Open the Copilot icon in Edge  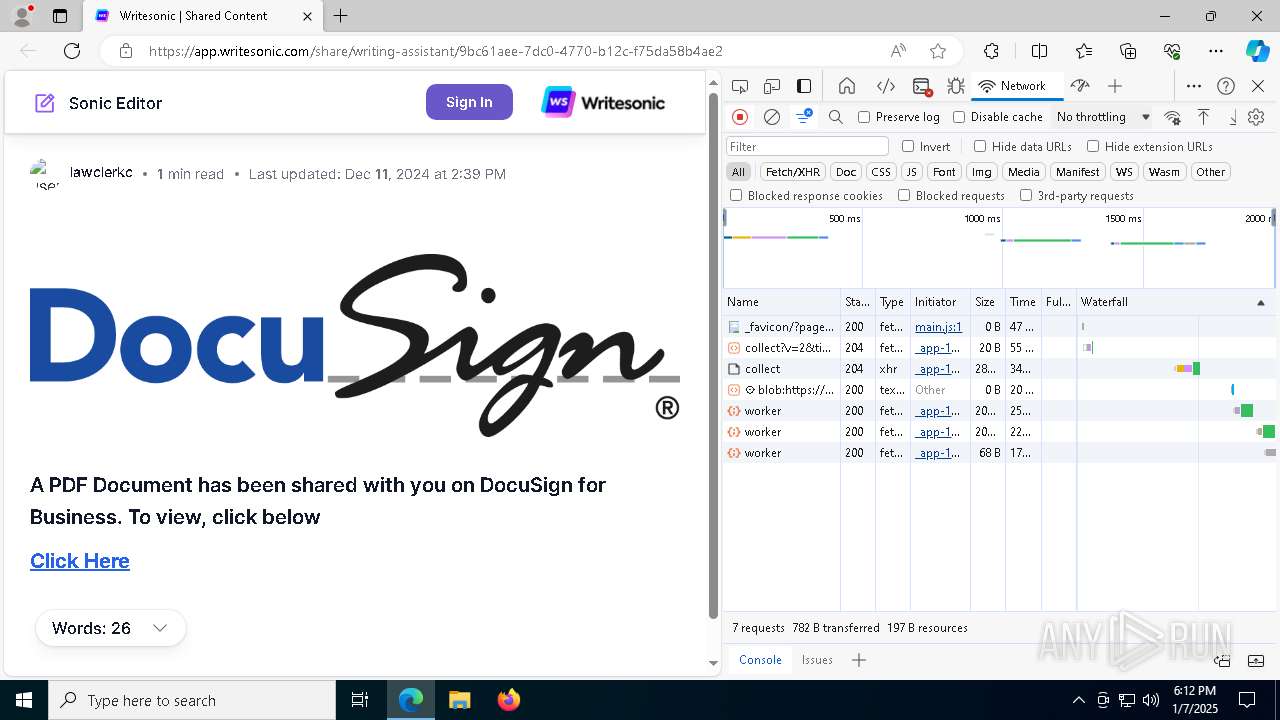tap(1257, 51)
